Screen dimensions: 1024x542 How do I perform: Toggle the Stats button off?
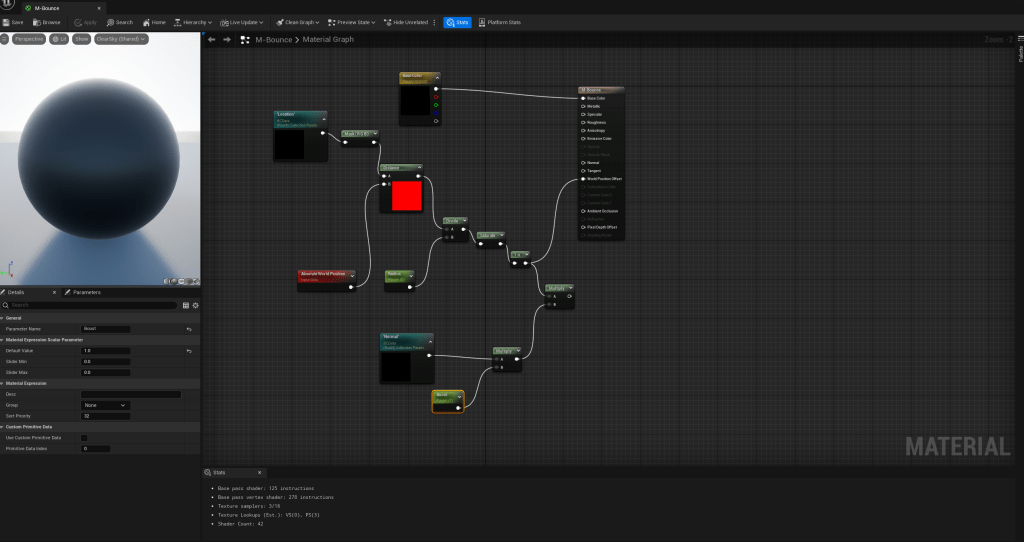457,22
